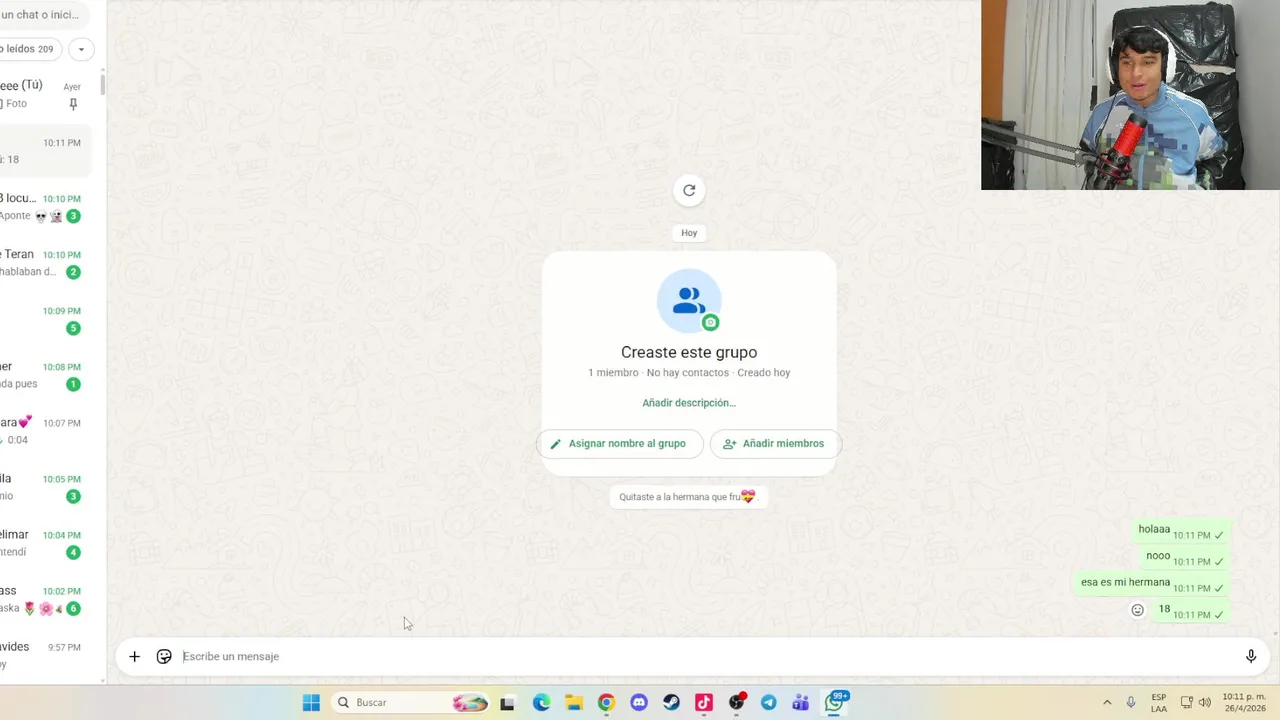Expand the chat filter dropdown arrow
Image resolution: width=1280 pixels, height=720 pixels.
pyautogui.click(x=81, y=49)
